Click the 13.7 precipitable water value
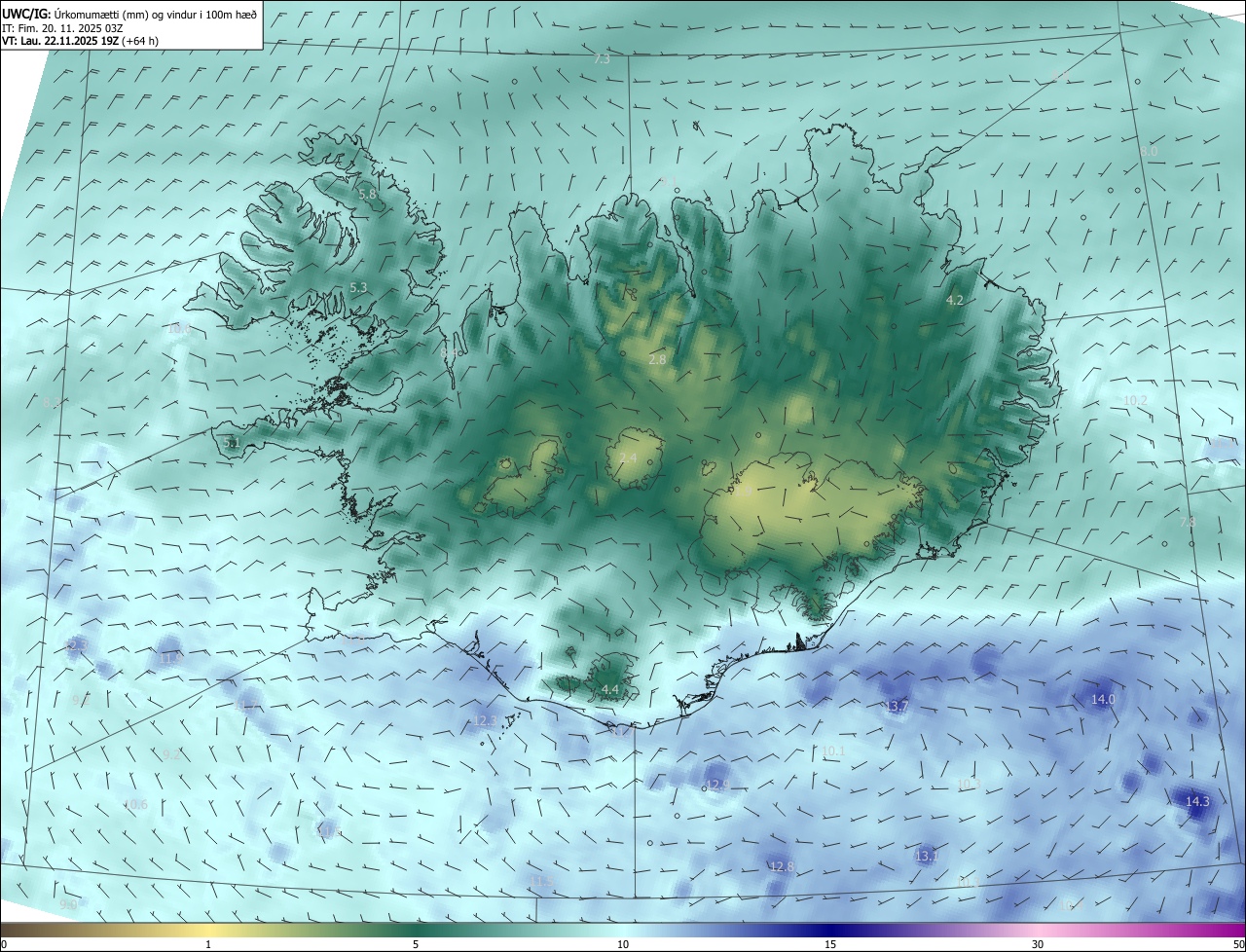Screen dimensions: 1246x952 [x=897, y=706]
